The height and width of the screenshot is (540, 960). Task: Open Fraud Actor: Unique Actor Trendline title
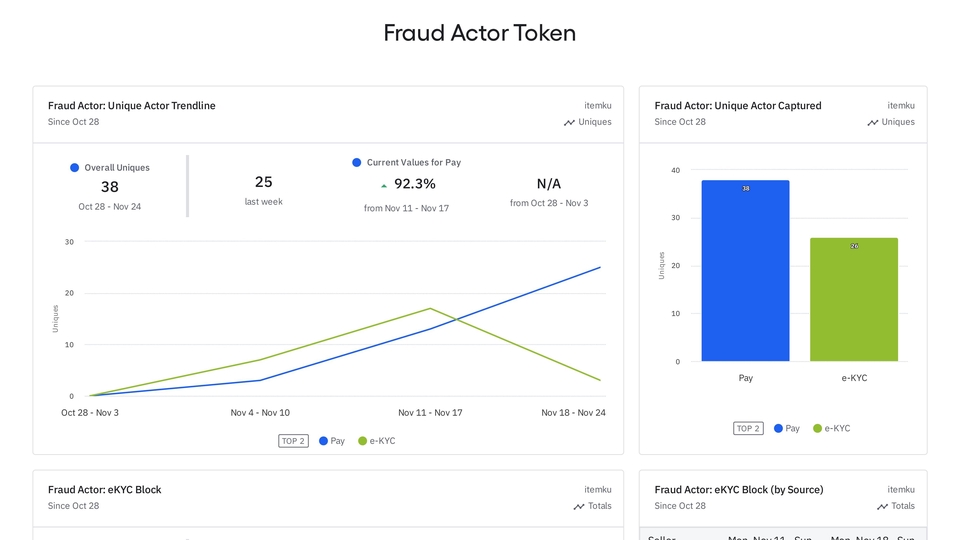pyautogui.click(x=131, y=106)
